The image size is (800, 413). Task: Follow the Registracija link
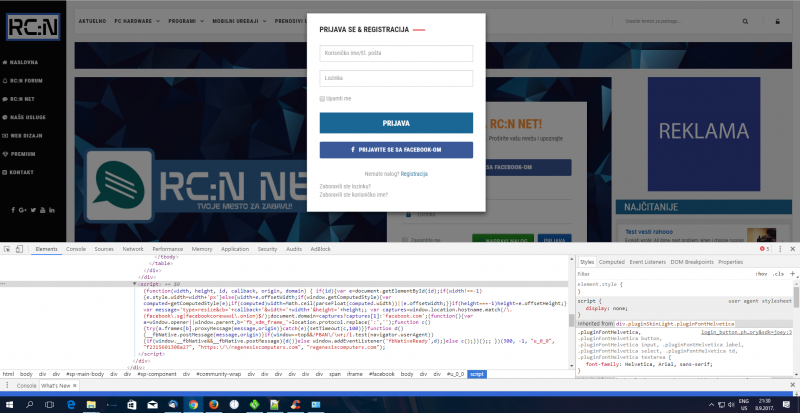[x=414, y=174]
